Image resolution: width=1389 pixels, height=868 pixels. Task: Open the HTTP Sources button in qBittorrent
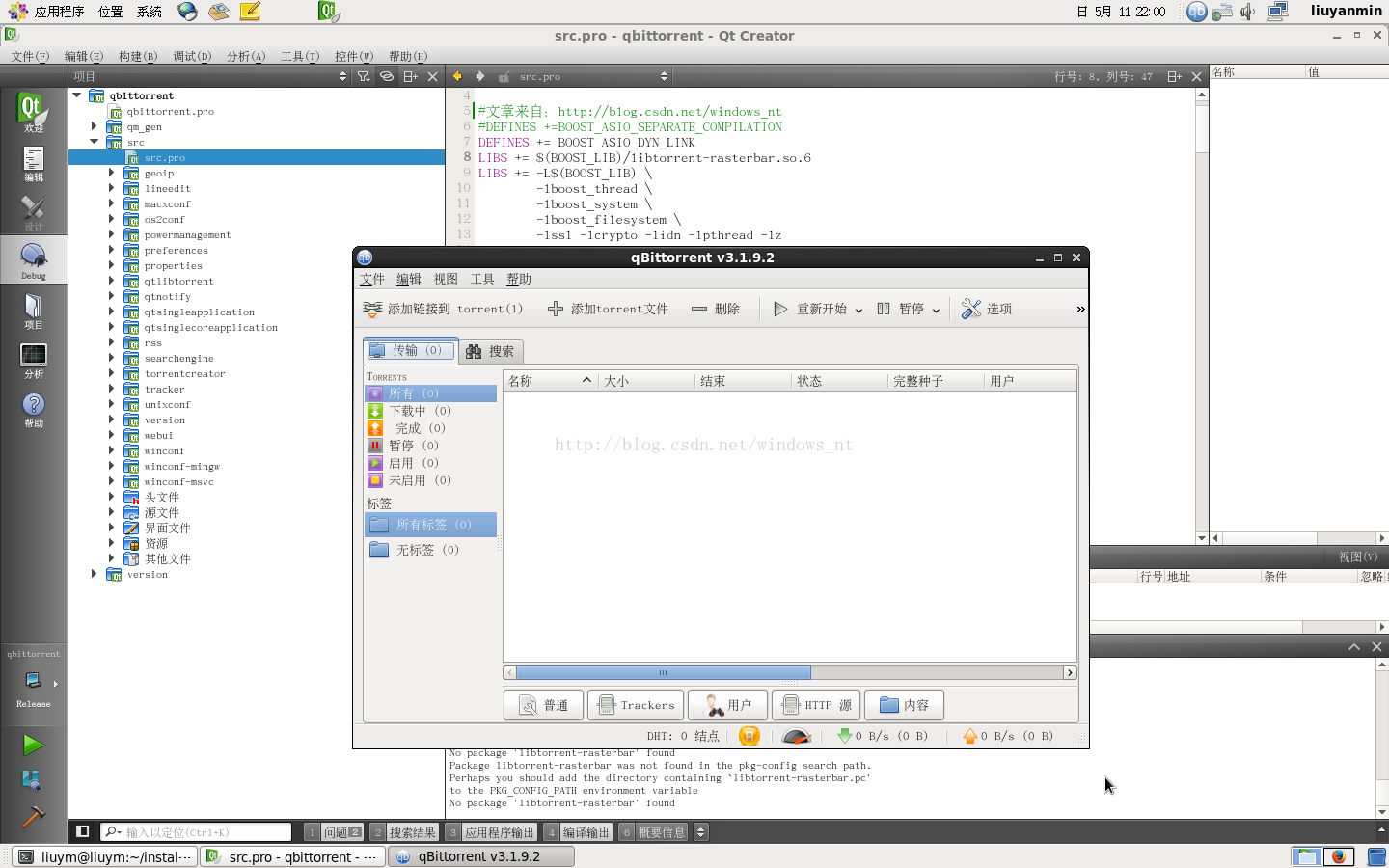[816, 705]
